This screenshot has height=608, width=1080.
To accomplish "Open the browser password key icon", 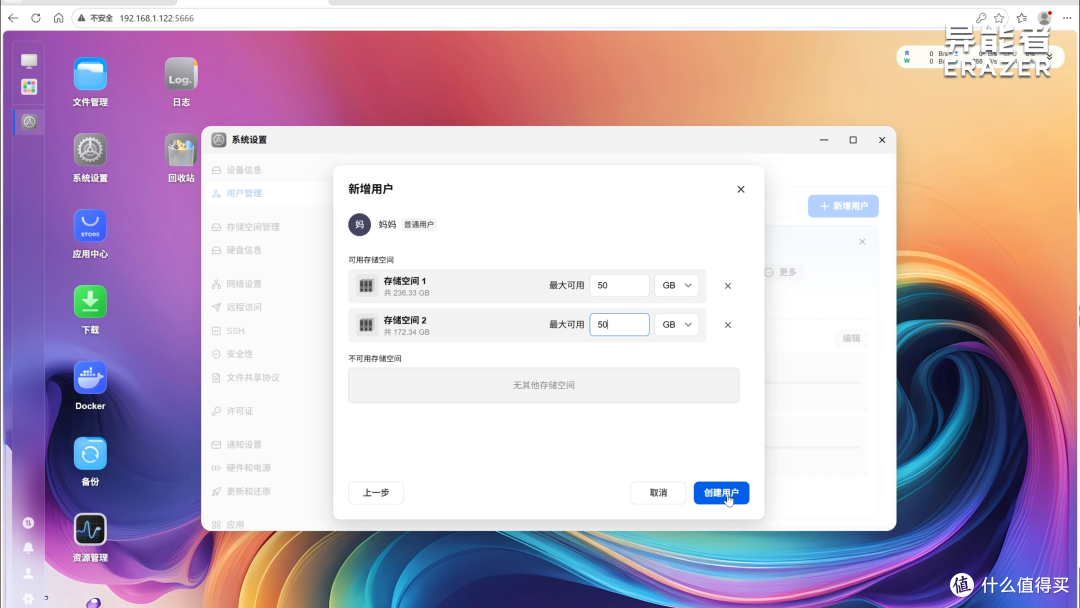I will [981, 18].
